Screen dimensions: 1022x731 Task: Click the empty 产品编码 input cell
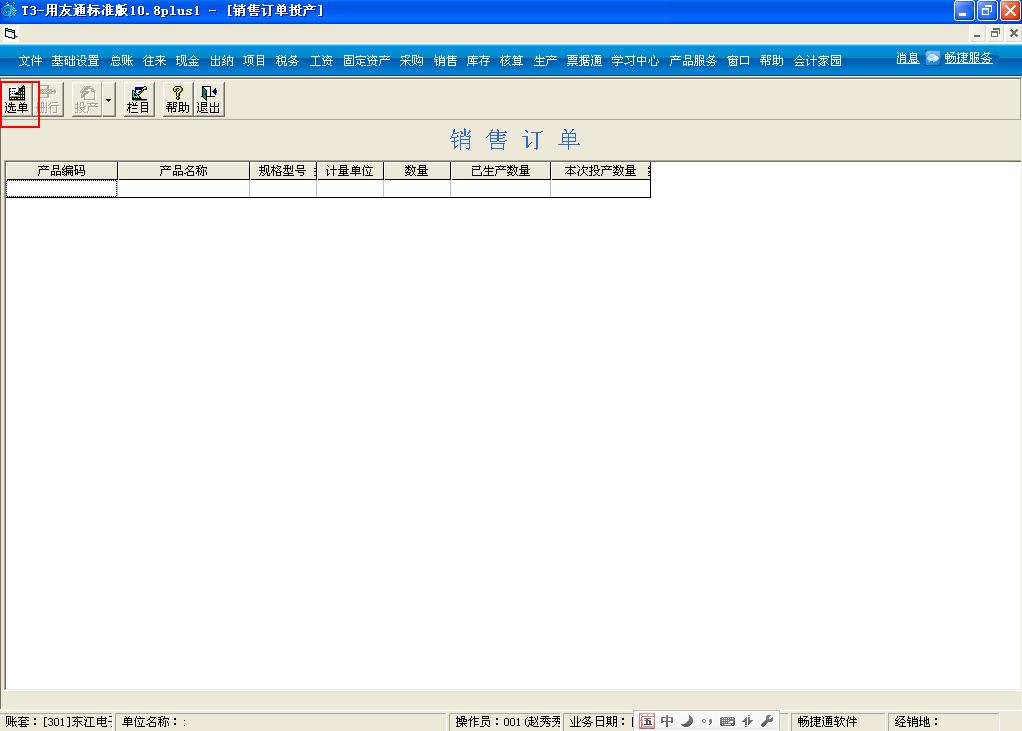[60, 187]
